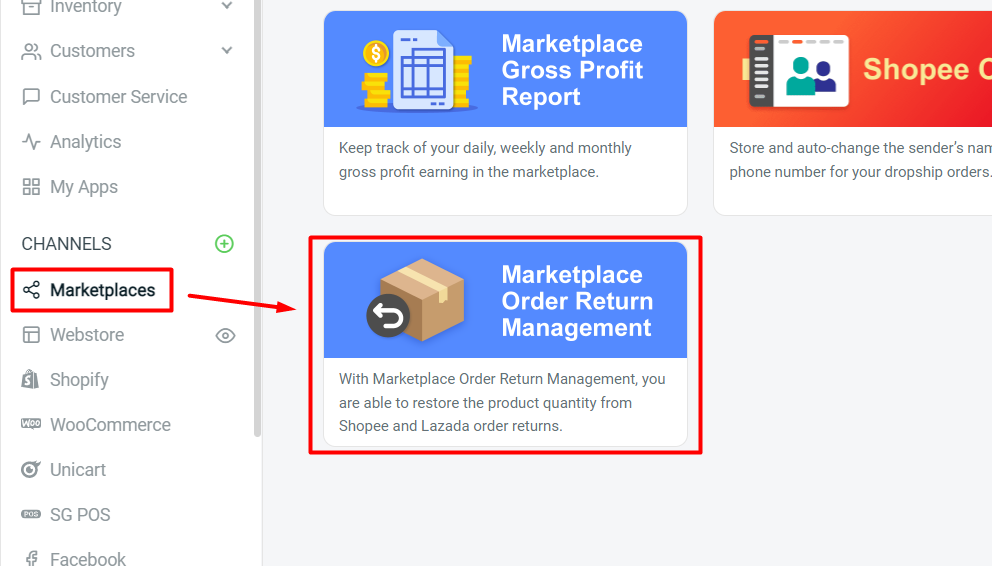
Task: Click the sidebar vertical scrollbar
Action: coord(257,218)
